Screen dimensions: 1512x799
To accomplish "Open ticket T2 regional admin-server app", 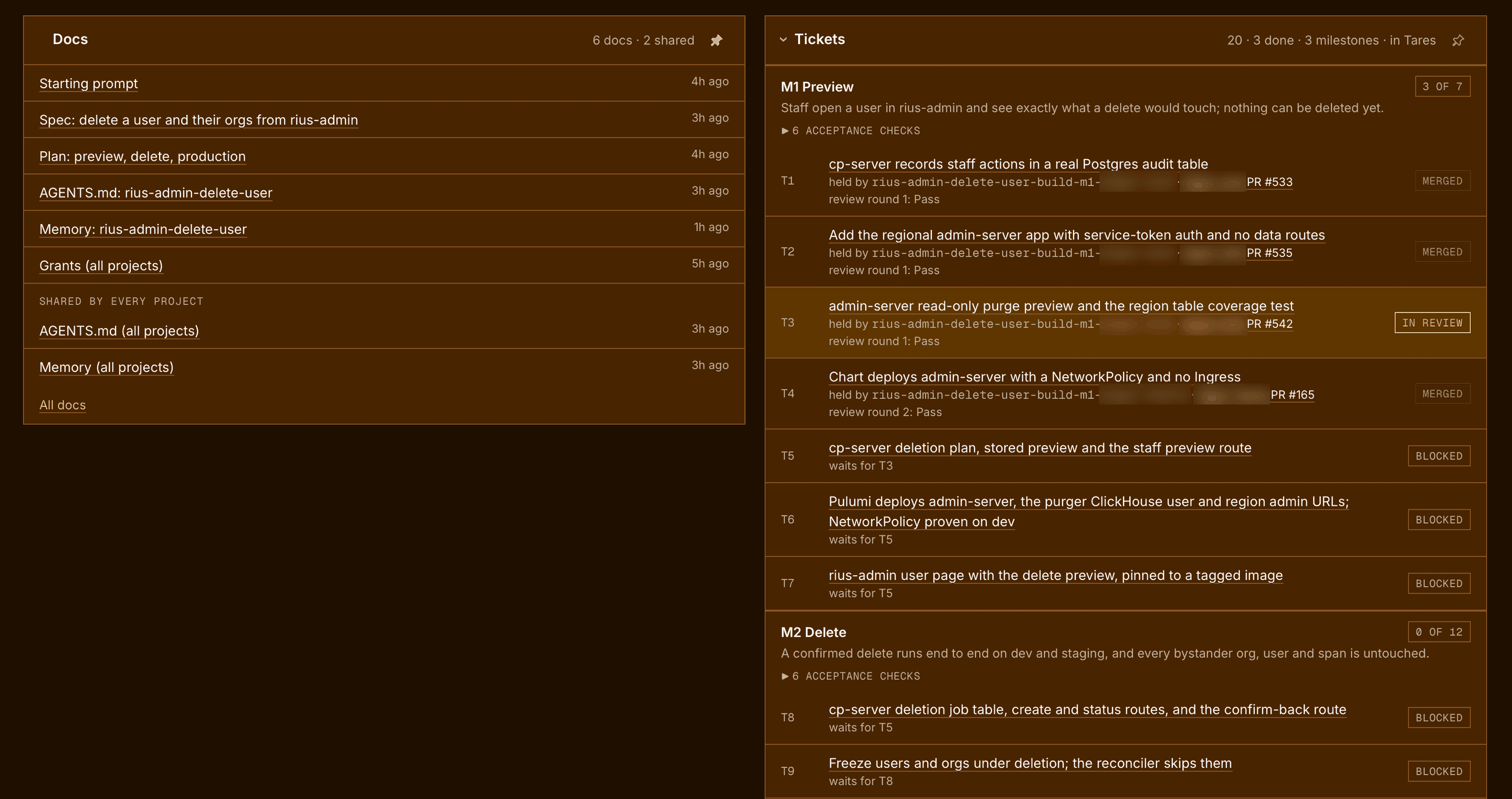I will 1076,235.
